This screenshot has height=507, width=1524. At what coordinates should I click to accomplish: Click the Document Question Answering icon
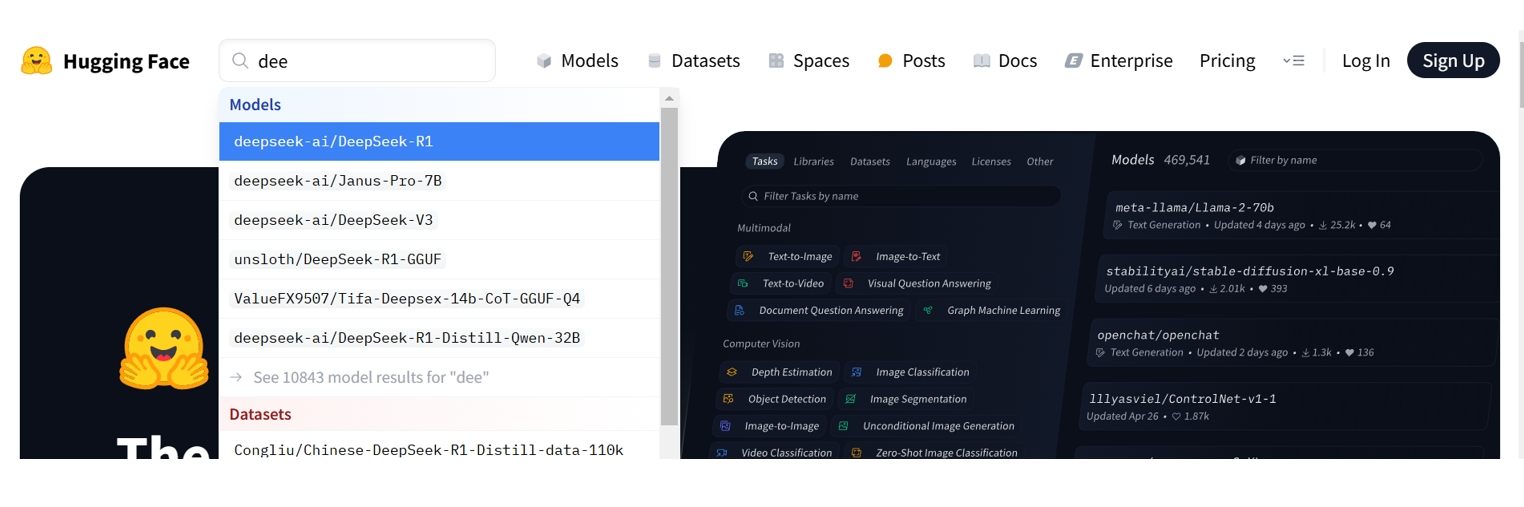[739, 311]
